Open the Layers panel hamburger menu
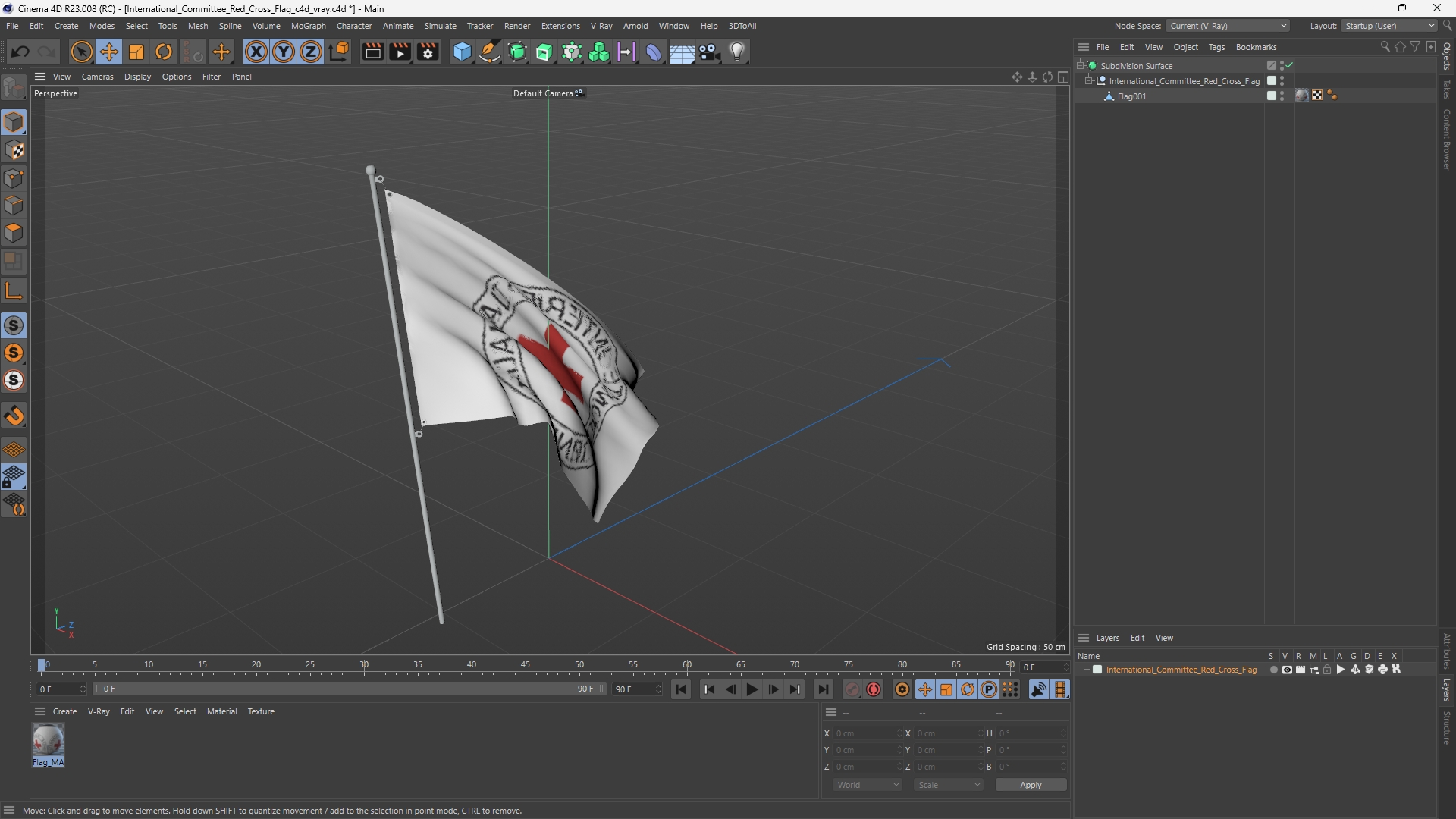The width and height of the screenshot is (1456, 819). click(1084, 638)
